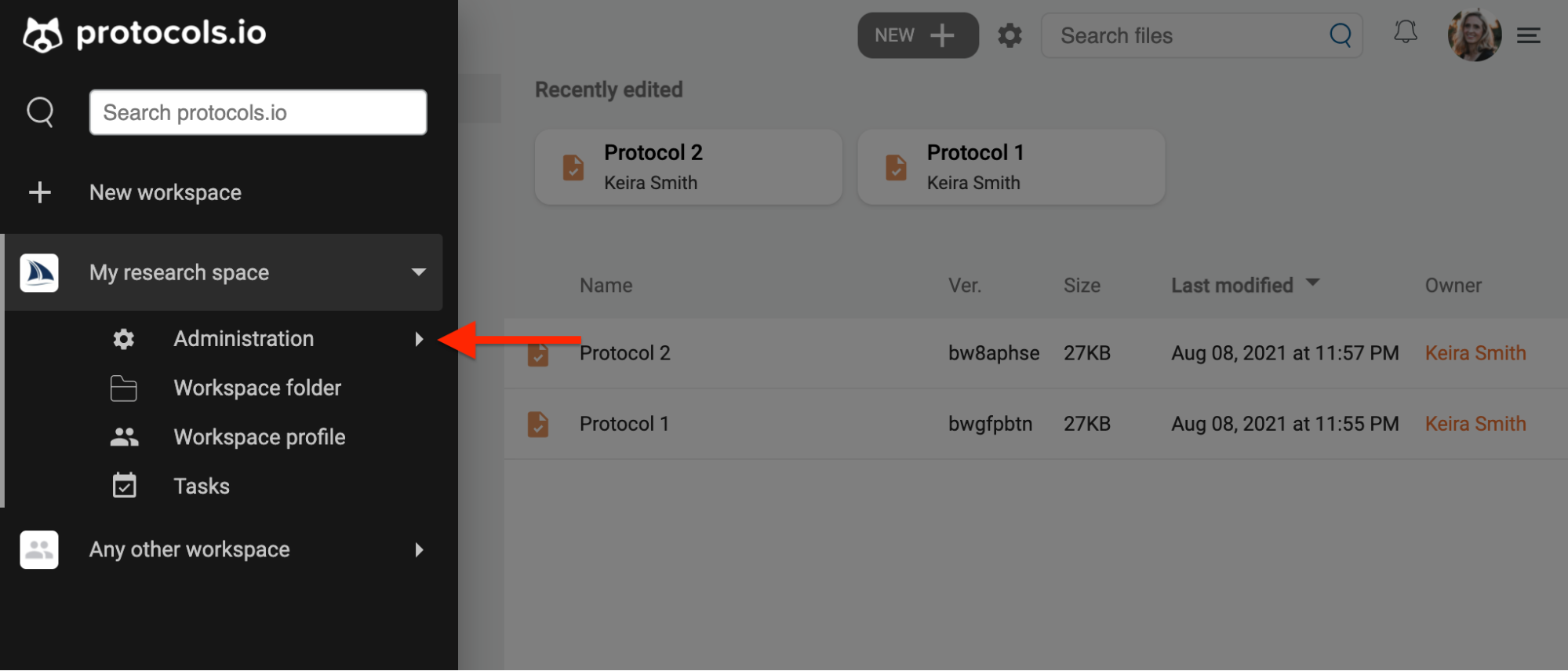Open the Workspace profile menu entry
The image size is (1568, 671).
[x=260, y=437]
